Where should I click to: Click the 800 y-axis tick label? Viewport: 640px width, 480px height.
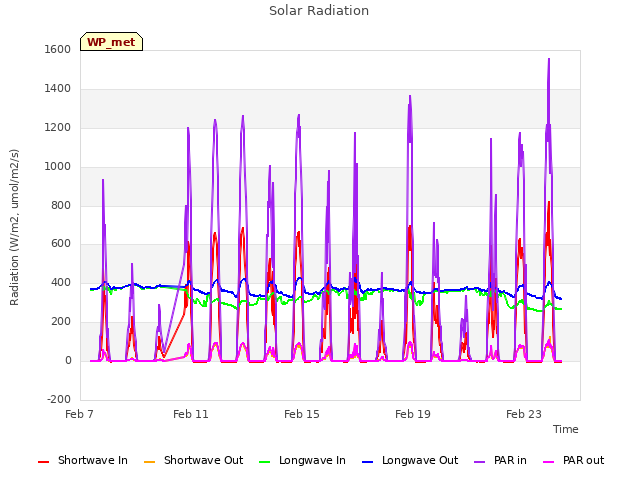61,205
